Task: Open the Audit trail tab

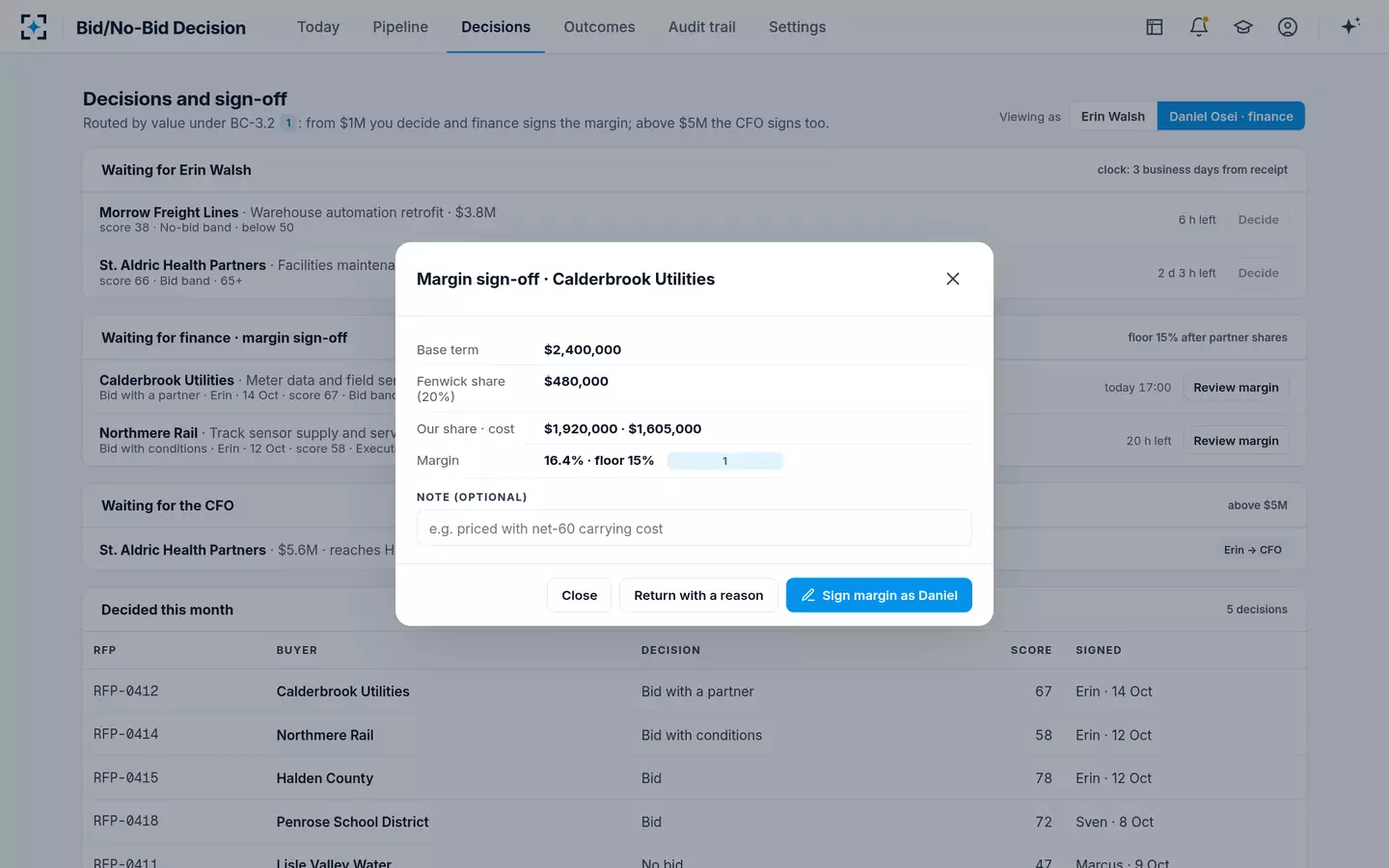Action: coord(701,27)
